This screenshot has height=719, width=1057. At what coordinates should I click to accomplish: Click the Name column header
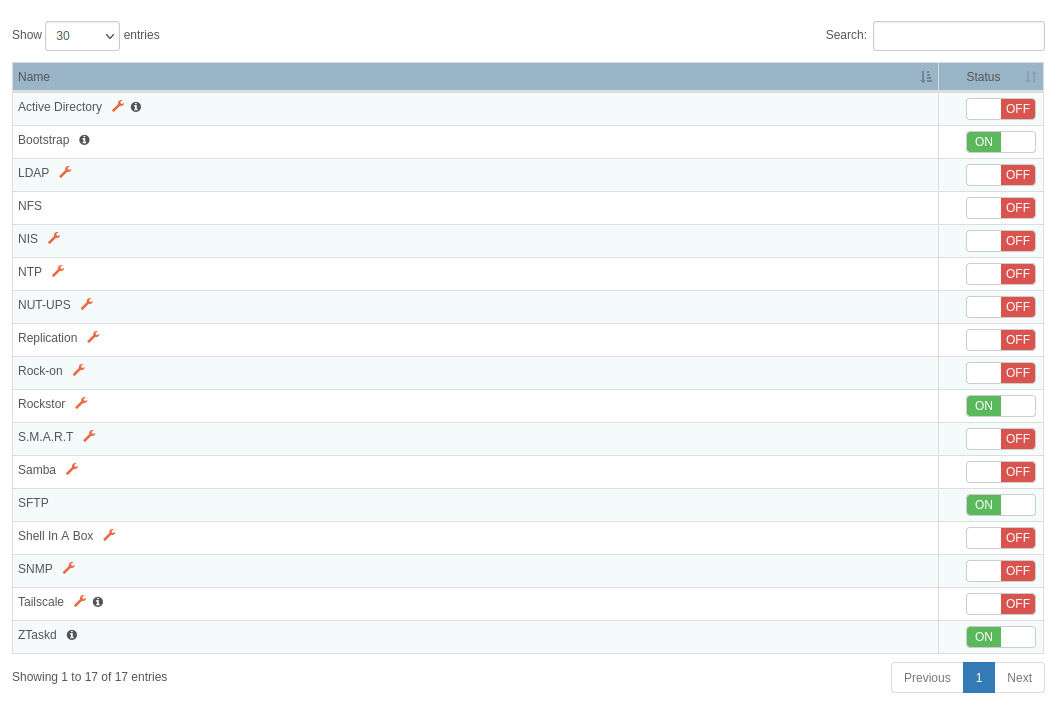tap(475, 77)
